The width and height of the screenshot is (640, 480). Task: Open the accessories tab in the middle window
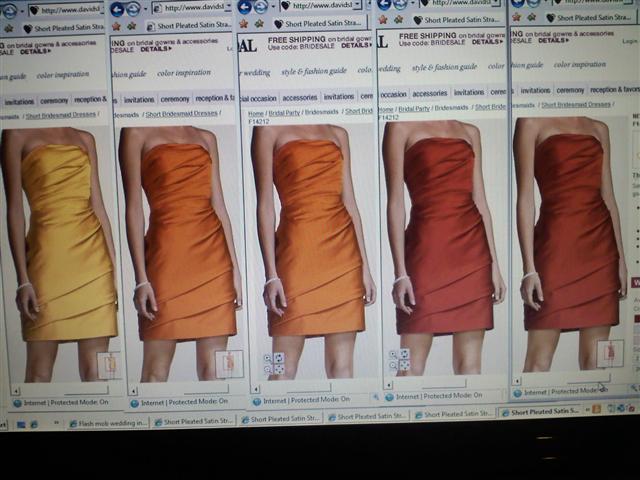click(300, 97)
